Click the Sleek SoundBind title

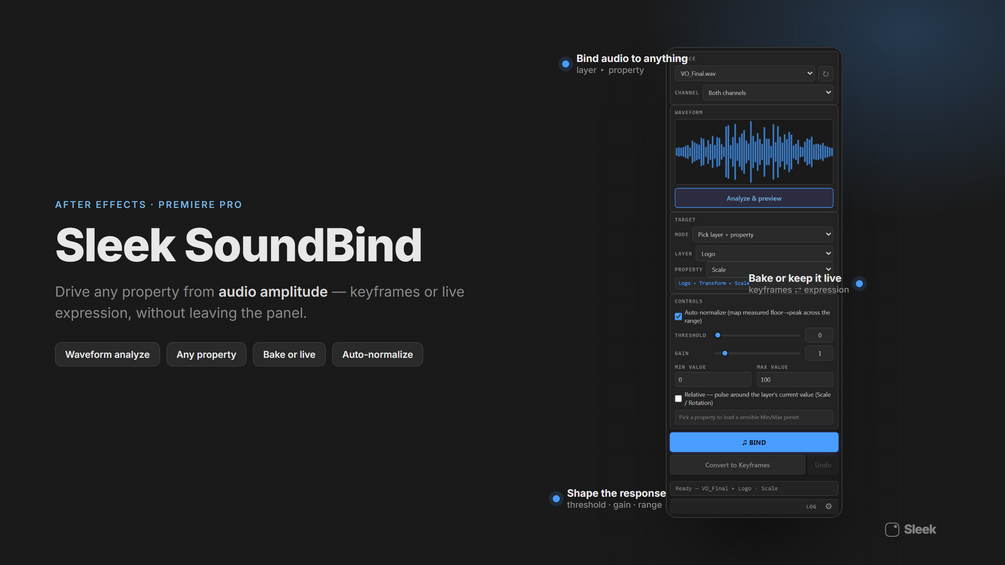click(x=238, y=245)
